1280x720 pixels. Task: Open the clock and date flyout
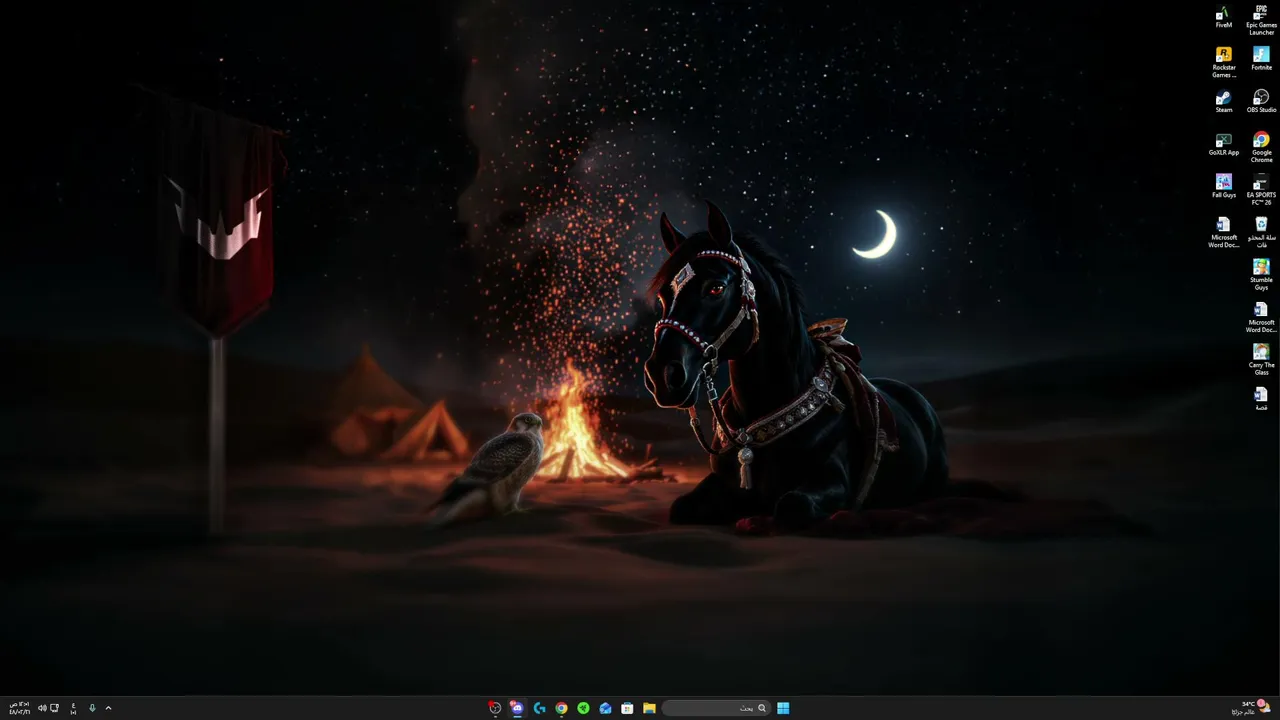[x=19, y=708]
